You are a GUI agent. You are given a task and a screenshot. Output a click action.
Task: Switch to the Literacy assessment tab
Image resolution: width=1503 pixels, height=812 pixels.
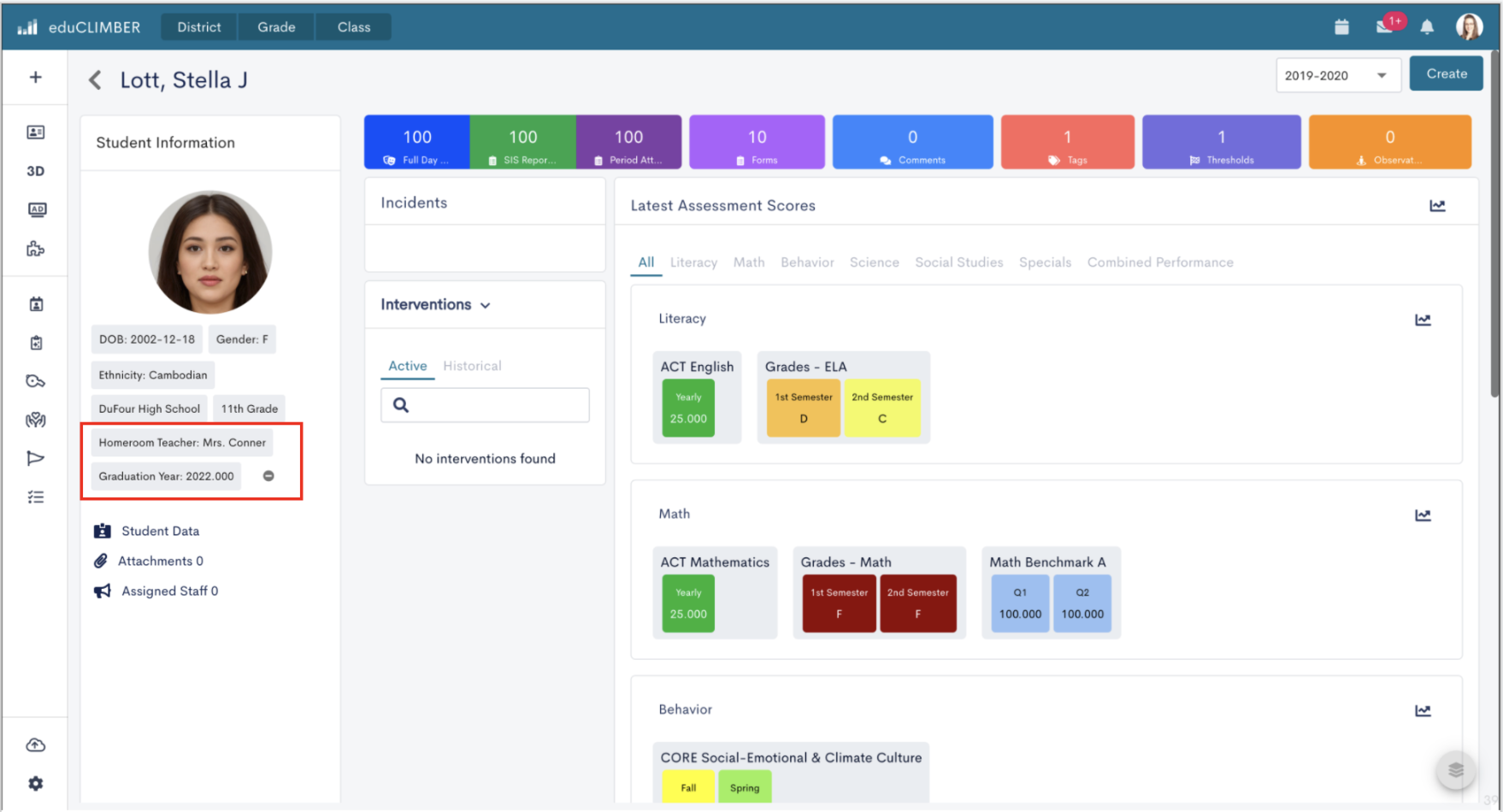click(693, 262)
